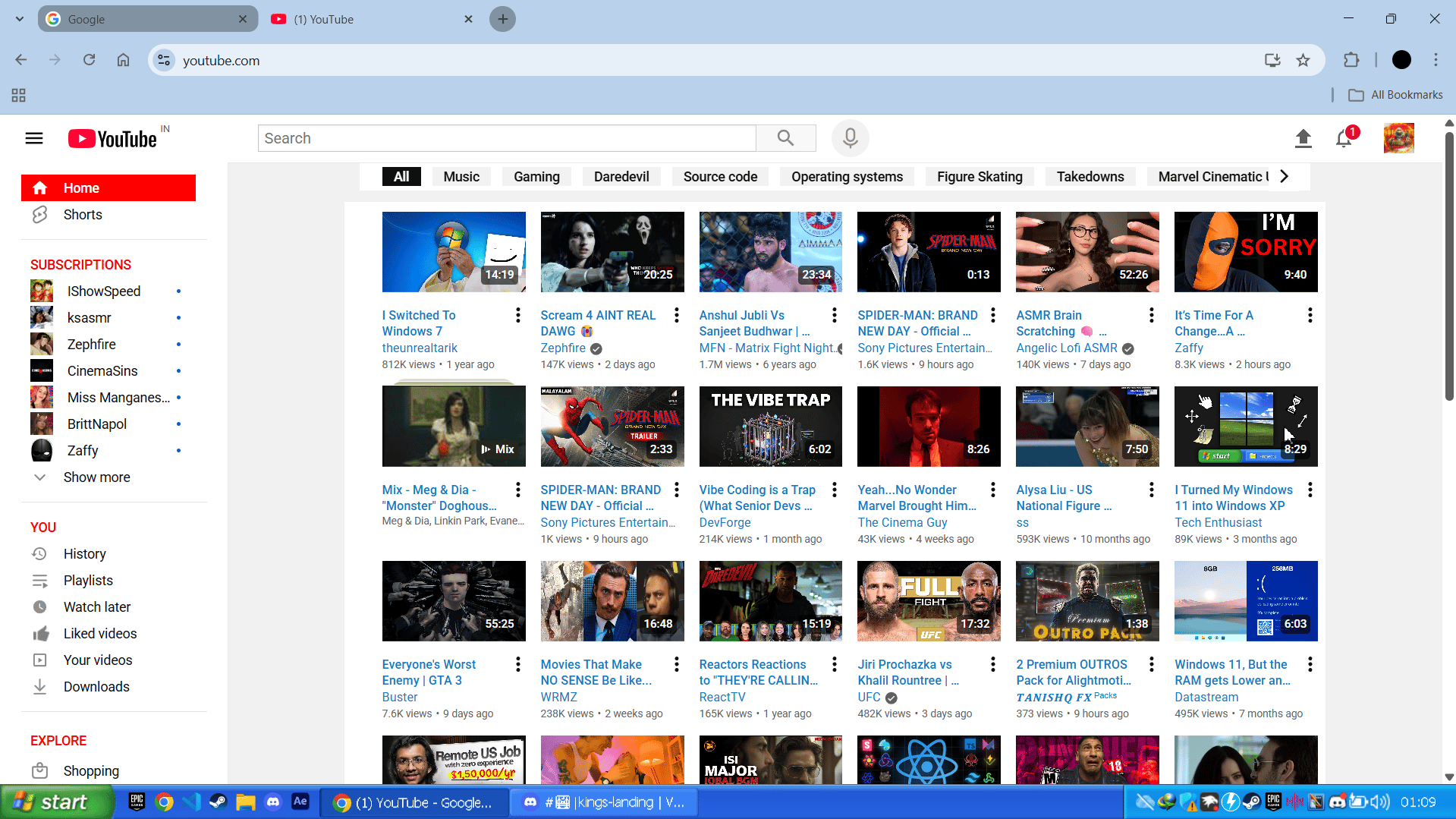The height and width of the screenshot is (819, 1456).
Task: Select the Music filter chip
Action: tap(461, 177)
